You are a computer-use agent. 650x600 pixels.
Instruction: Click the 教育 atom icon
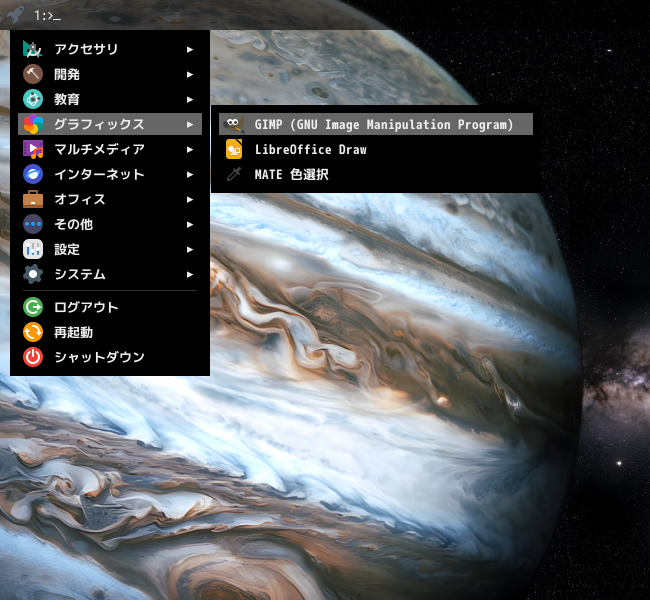pos(33,99)
